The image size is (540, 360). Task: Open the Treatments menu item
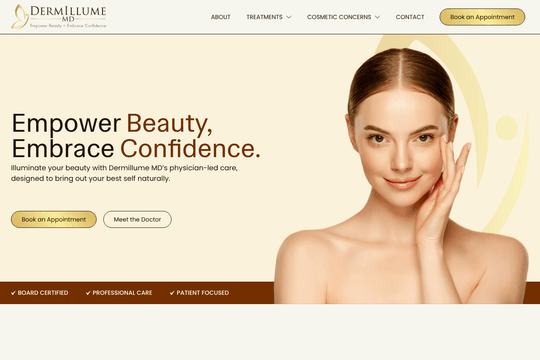coord(264,17)
